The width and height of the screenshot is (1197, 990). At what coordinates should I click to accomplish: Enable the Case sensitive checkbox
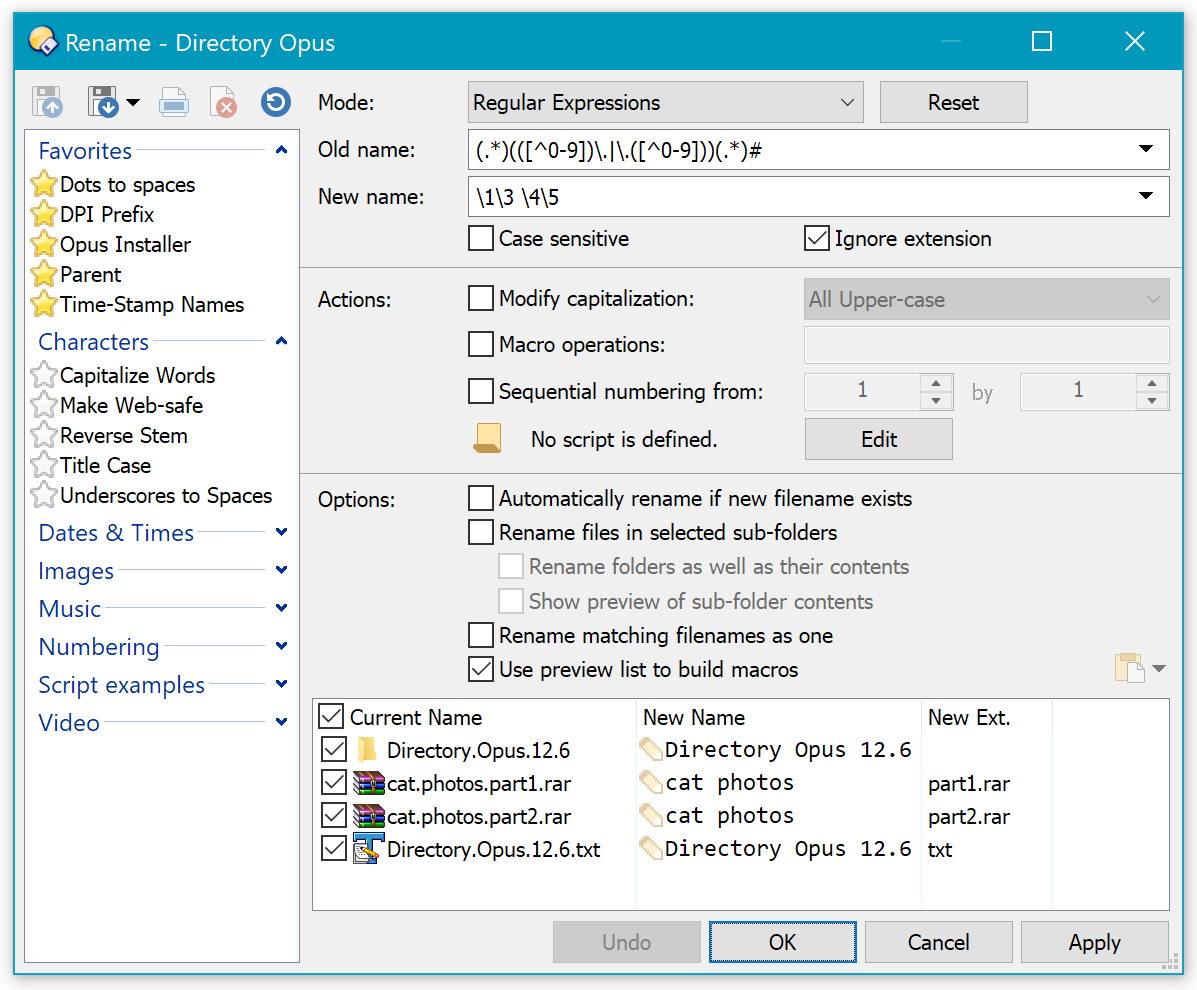pyautogui.click(x=480, y=238)
